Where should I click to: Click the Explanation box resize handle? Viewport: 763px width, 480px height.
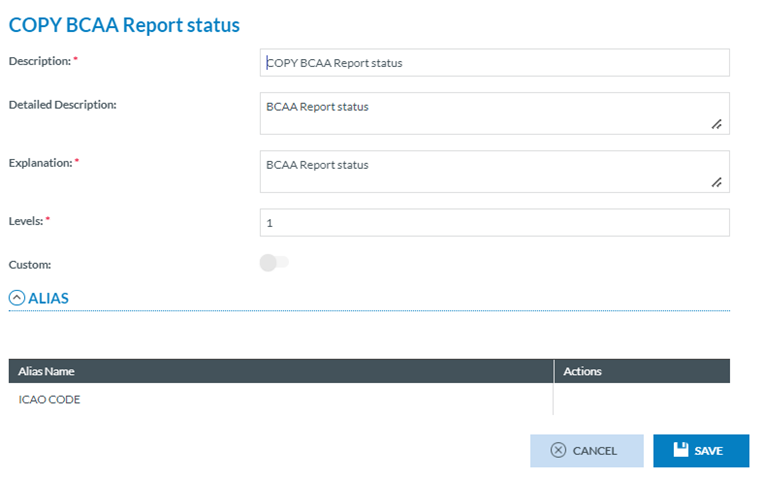click(716, 182)
